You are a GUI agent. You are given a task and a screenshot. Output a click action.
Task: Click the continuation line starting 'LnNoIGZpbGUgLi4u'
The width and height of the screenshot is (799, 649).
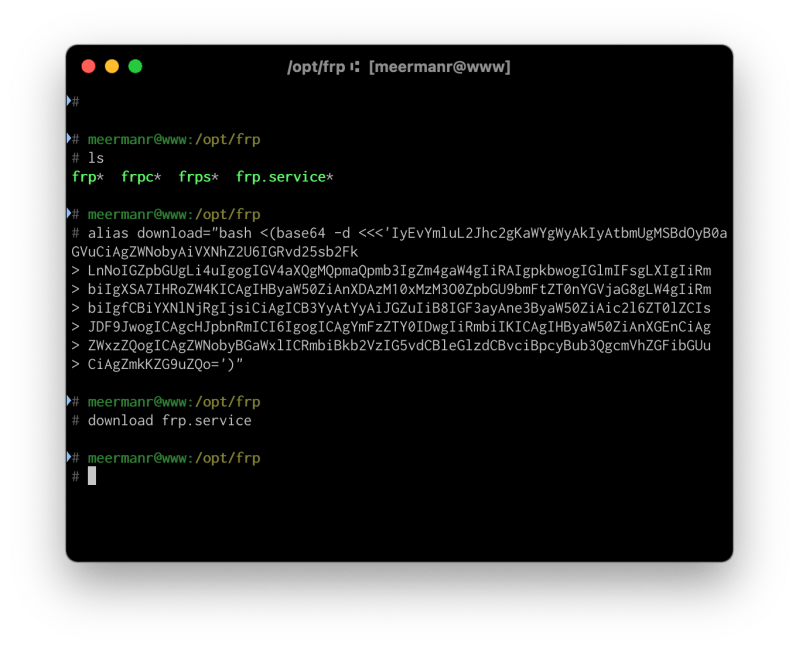point(400,271)
